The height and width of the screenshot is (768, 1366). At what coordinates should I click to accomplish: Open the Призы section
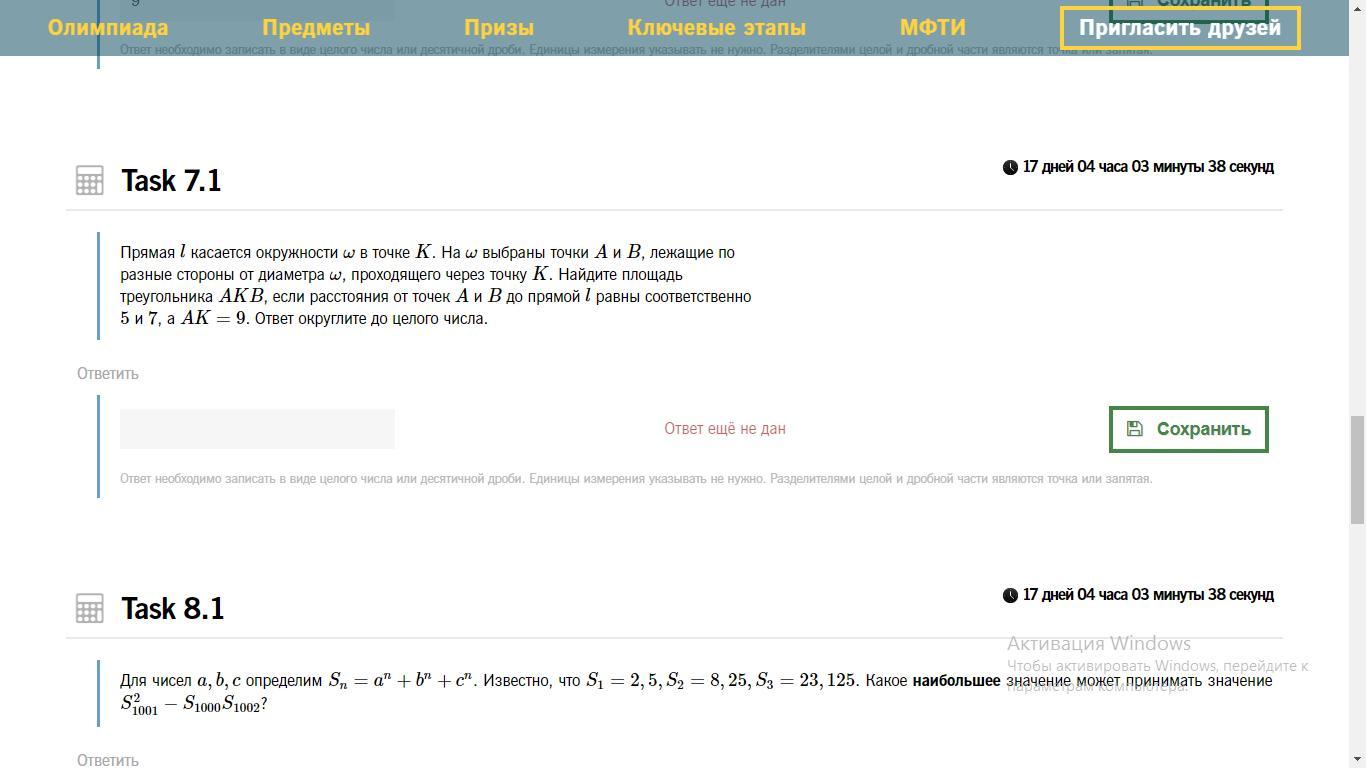499,28
